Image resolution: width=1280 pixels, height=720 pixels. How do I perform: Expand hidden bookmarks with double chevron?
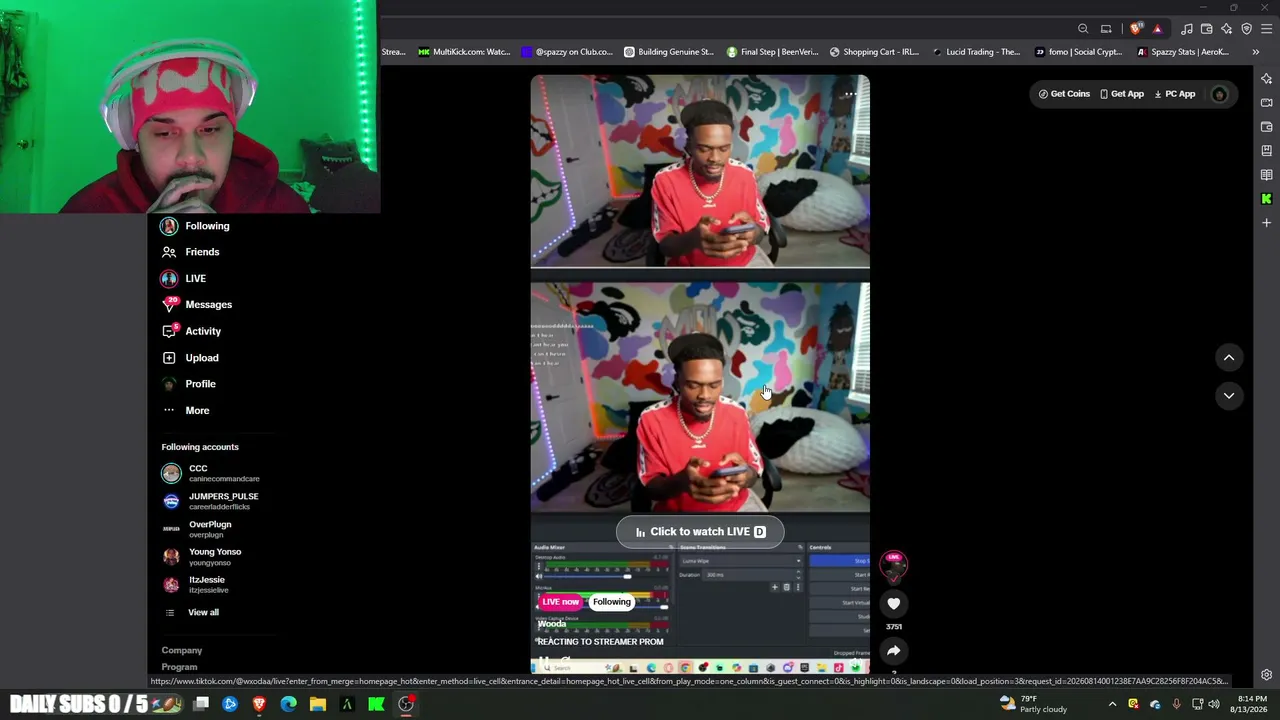point(1254,52)
